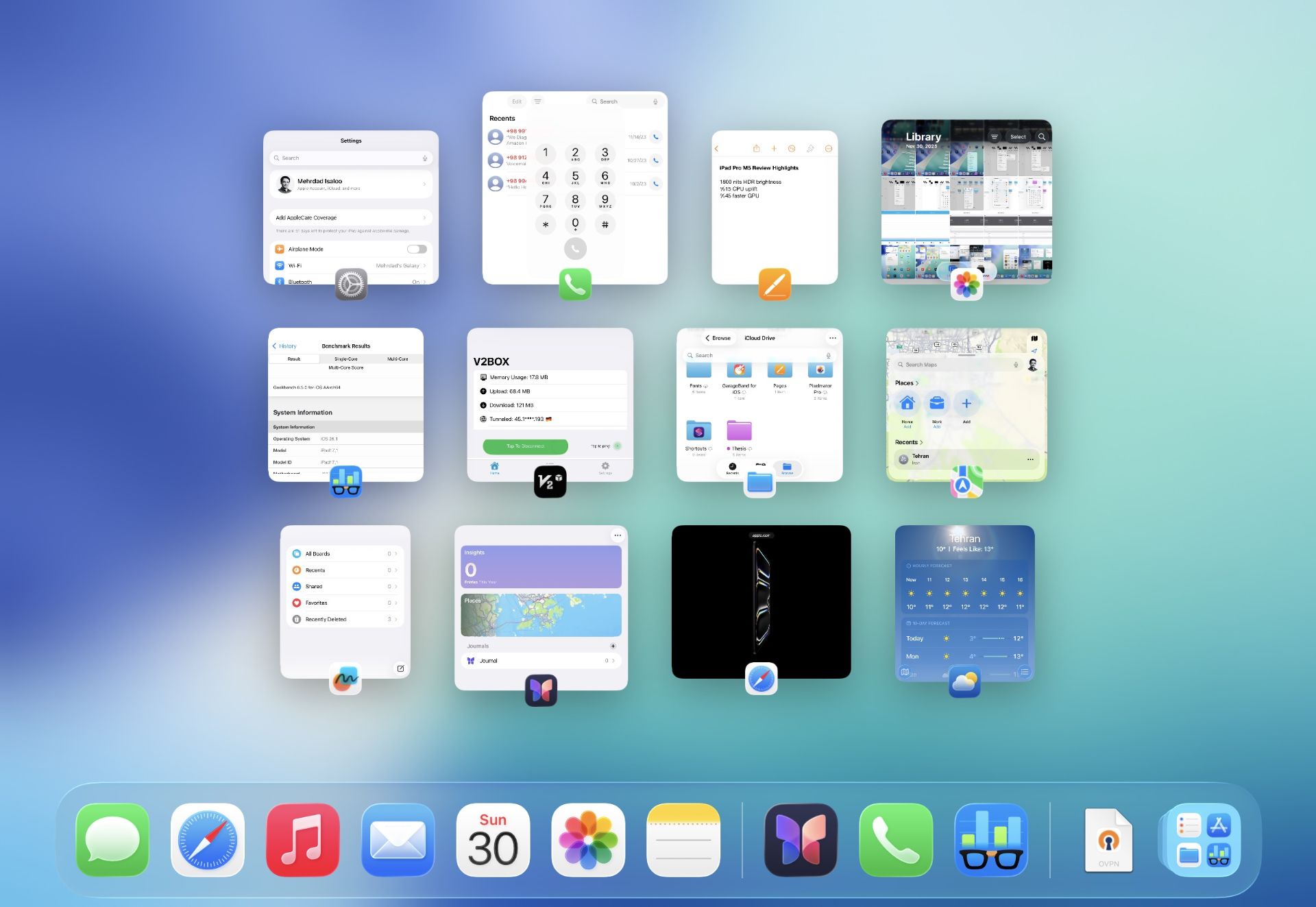
Task: Expand Tehran recents options in Maps
Action: click(1030, 458)
